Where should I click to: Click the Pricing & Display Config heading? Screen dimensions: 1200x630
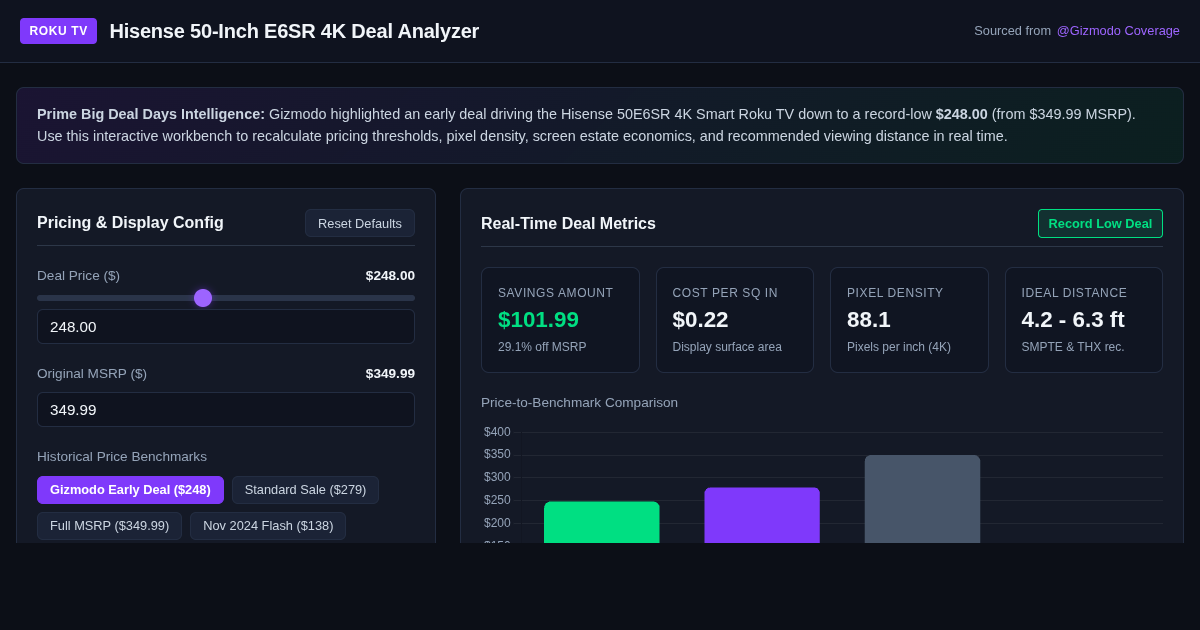coord(130,223)
